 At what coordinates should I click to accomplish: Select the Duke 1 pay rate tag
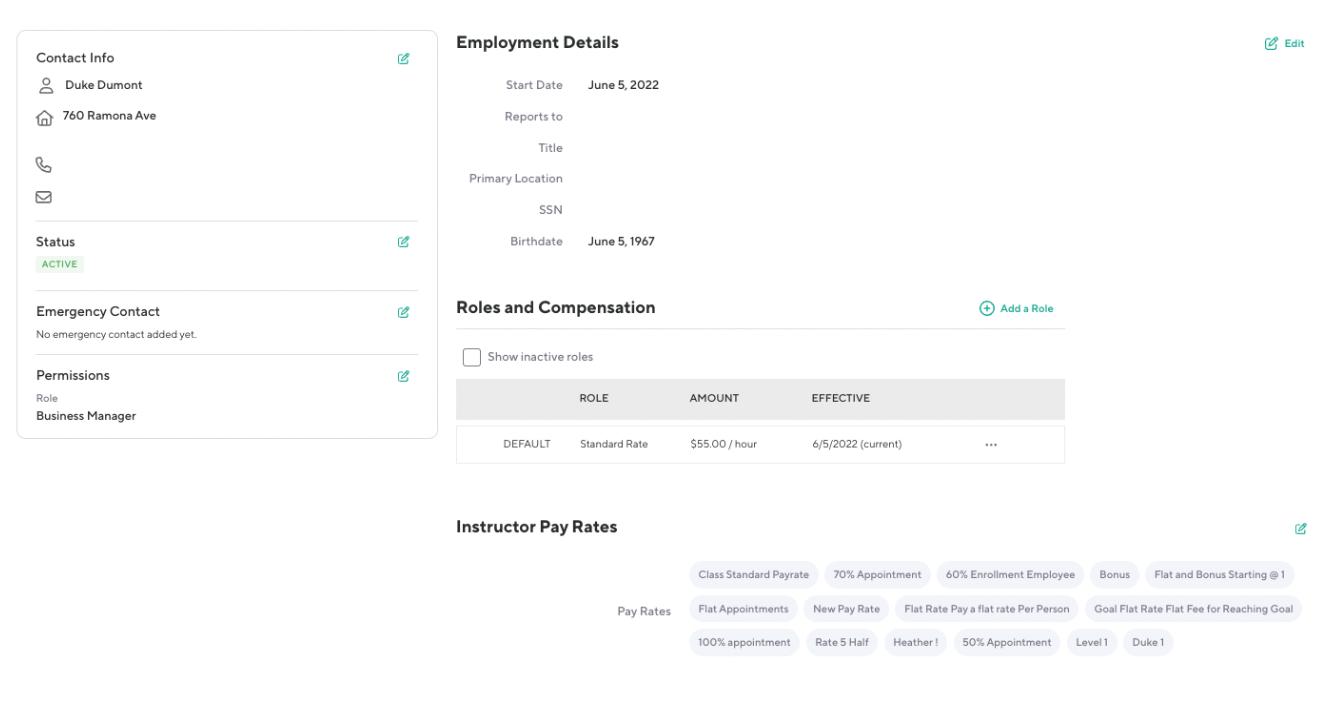(x=1147, y=642)
